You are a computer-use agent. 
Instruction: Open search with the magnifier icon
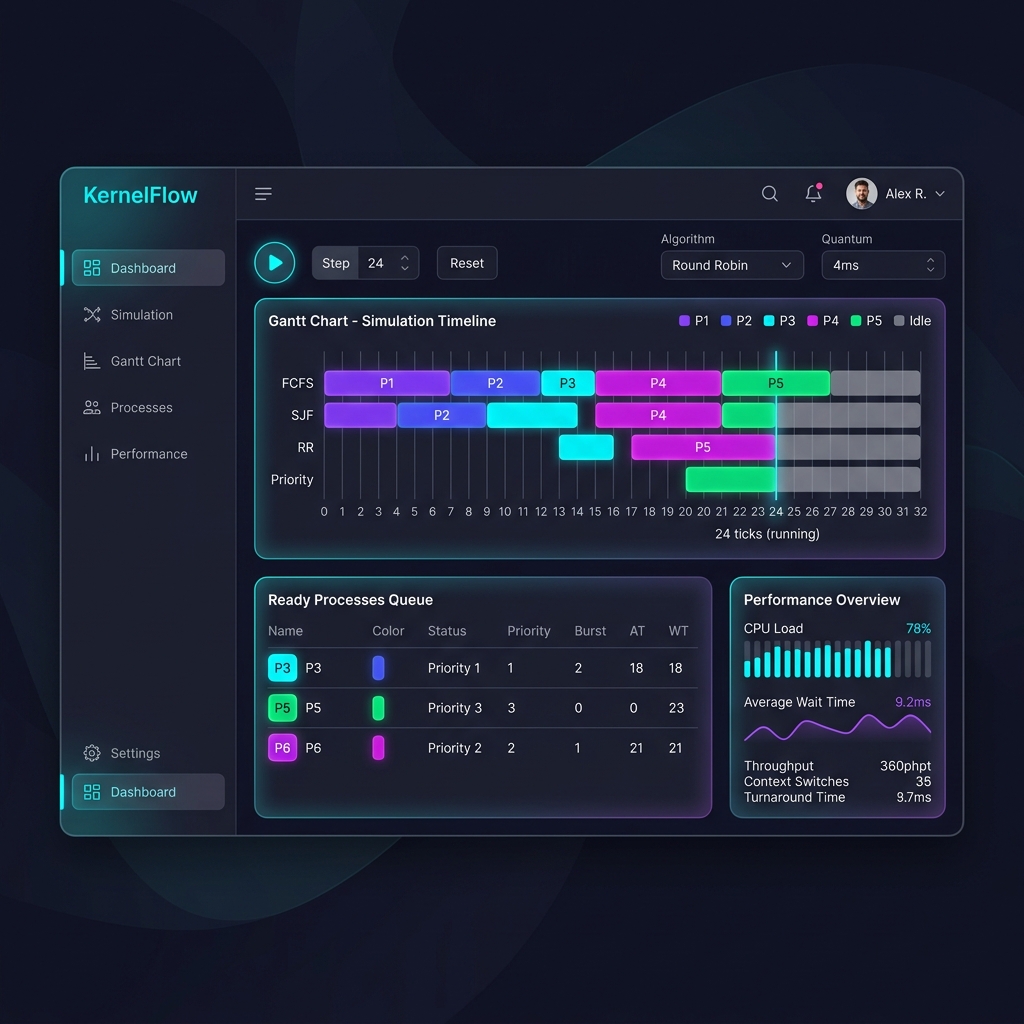pyautogui.click(x=769, y=194)
